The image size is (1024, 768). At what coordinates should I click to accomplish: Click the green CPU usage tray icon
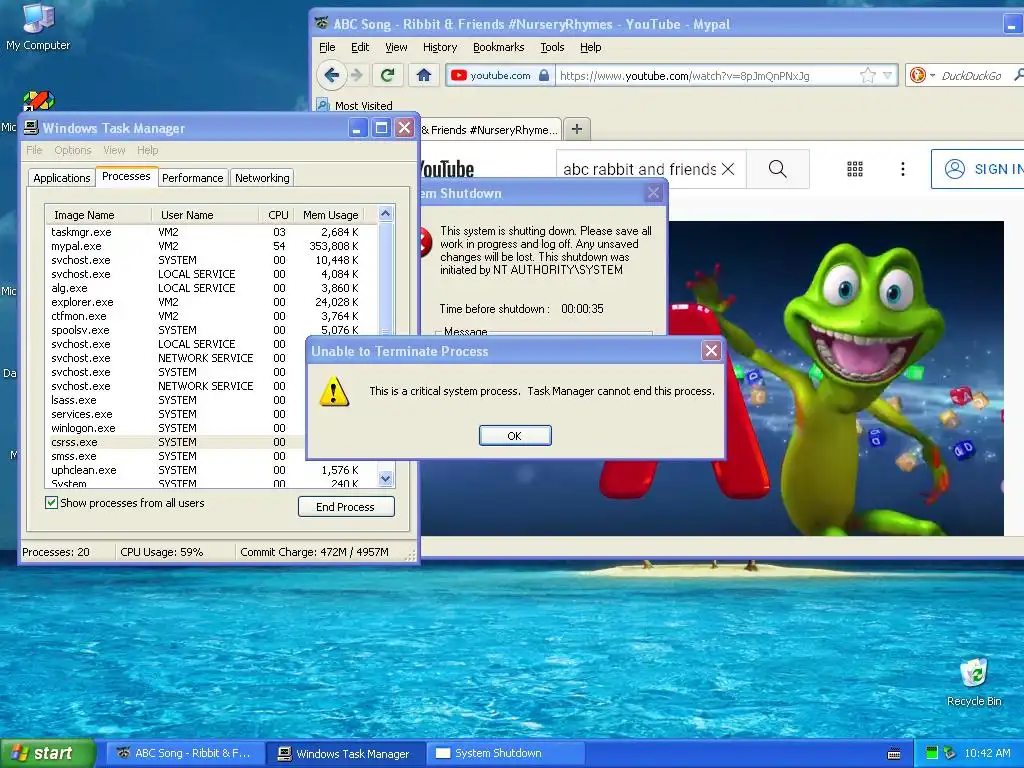(932, 753)
